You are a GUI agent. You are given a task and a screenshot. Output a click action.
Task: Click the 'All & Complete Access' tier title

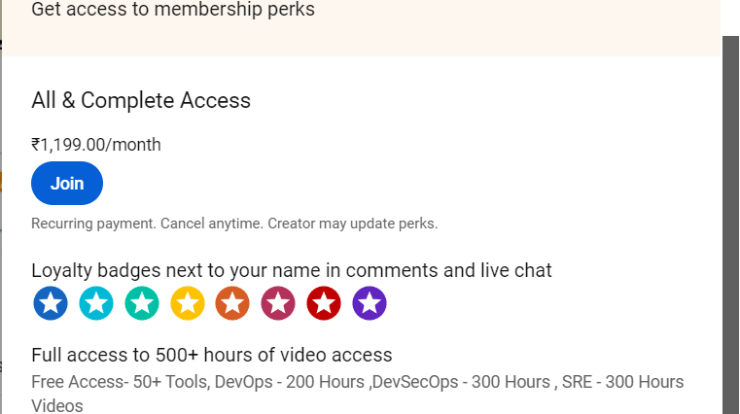point(141,100)
